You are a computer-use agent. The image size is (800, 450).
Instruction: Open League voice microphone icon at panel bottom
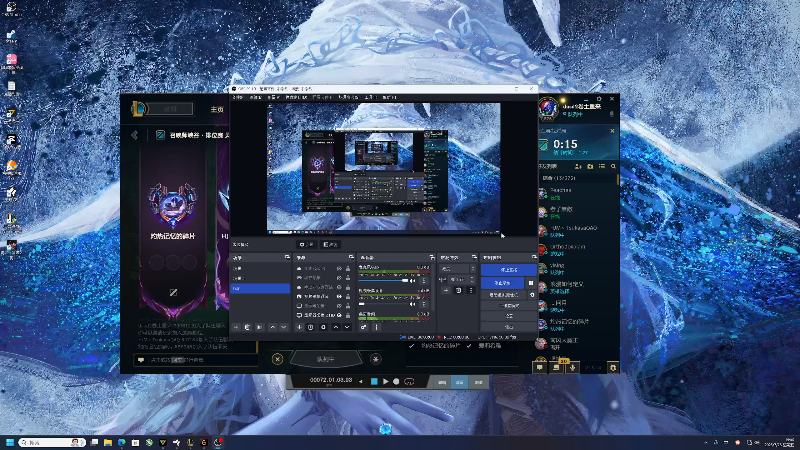[572, 367]
